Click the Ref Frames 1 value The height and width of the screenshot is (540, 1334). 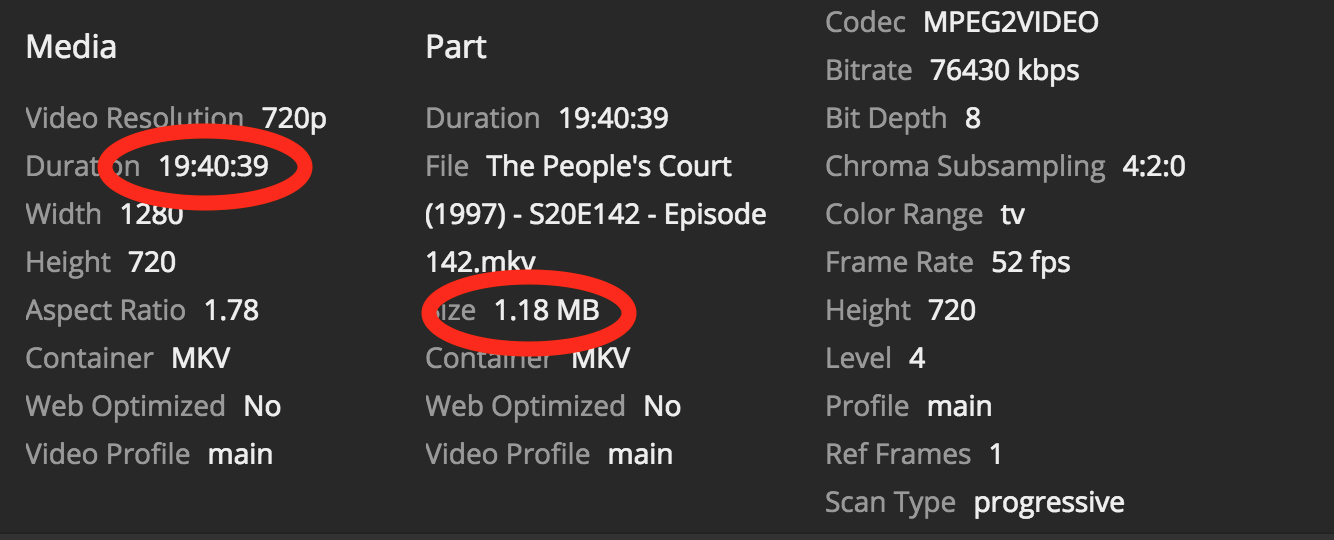[x=996, y=454]
